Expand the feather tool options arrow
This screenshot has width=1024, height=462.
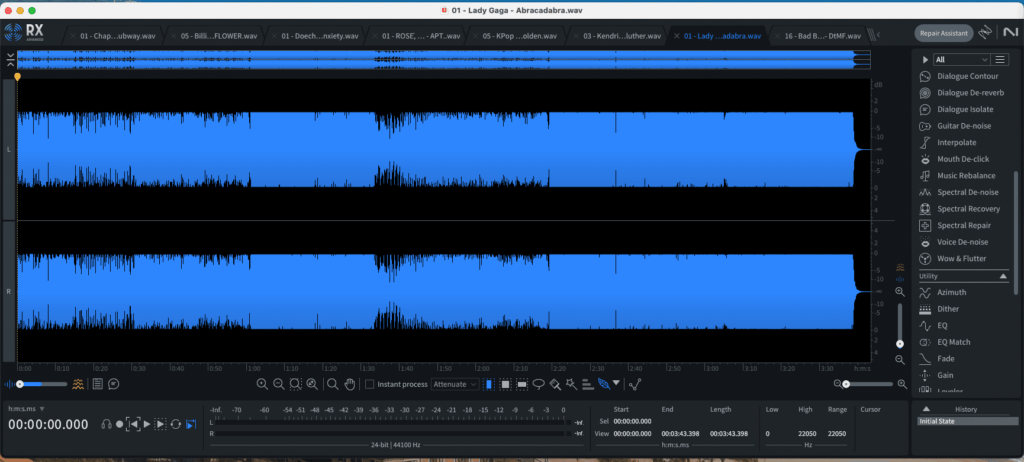pyautogui.click(x=615, y=384)
